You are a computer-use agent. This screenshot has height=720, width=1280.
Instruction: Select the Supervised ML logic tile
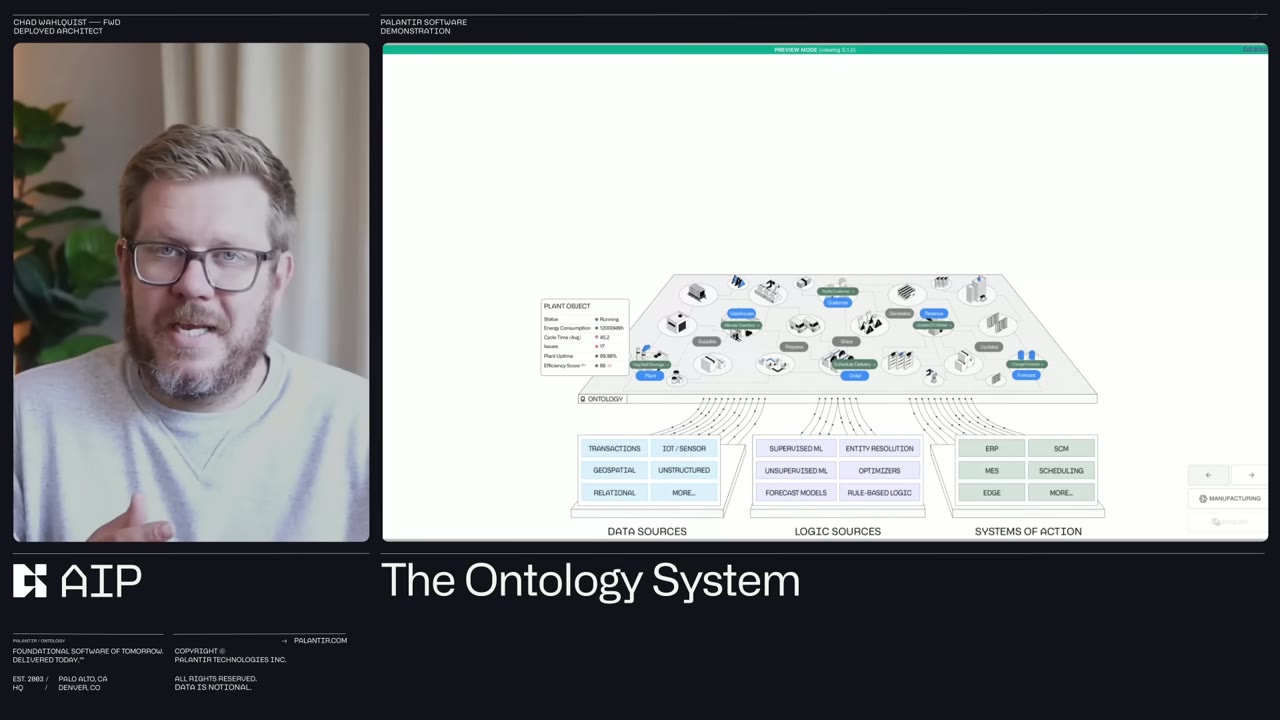[796, 449]
